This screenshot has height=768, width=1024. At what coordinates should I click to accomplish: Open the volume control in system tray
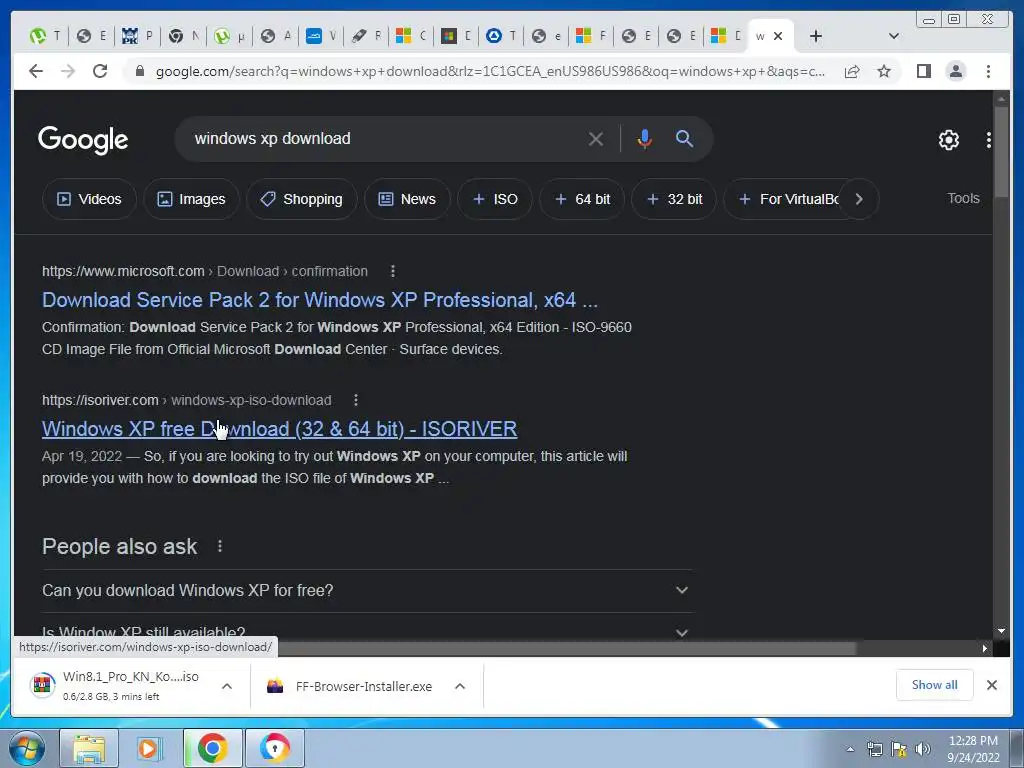click(x=922, y=749)
